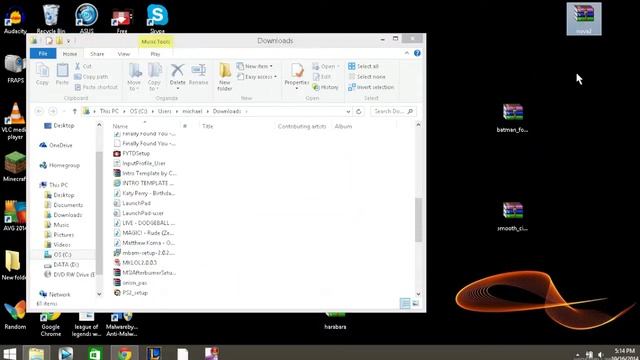This screenshot has height=360, width=640.
Task: Click Copy path in the ribbon
Action: 91,77
